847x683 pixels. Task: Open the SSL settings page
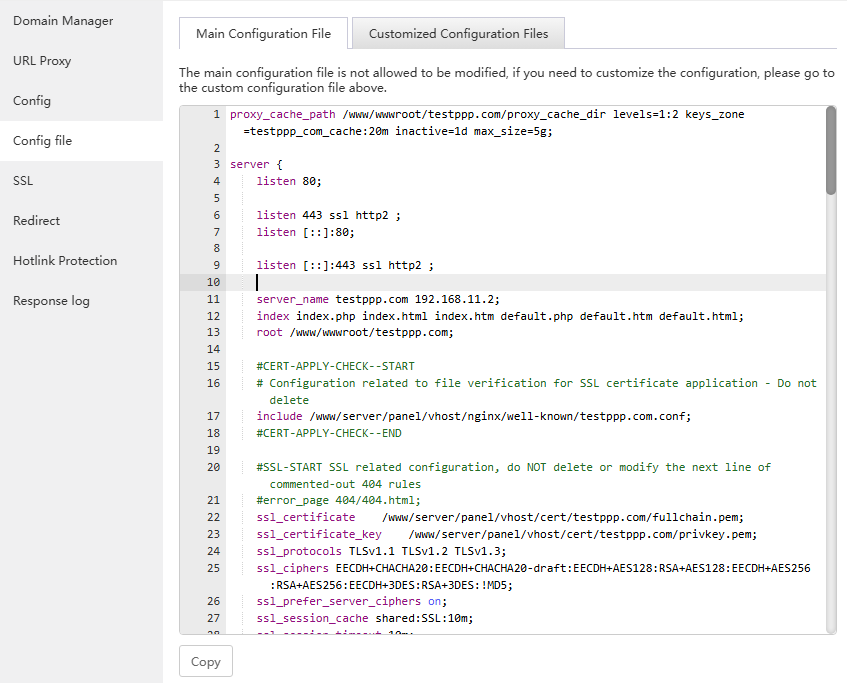pos(23,181)
